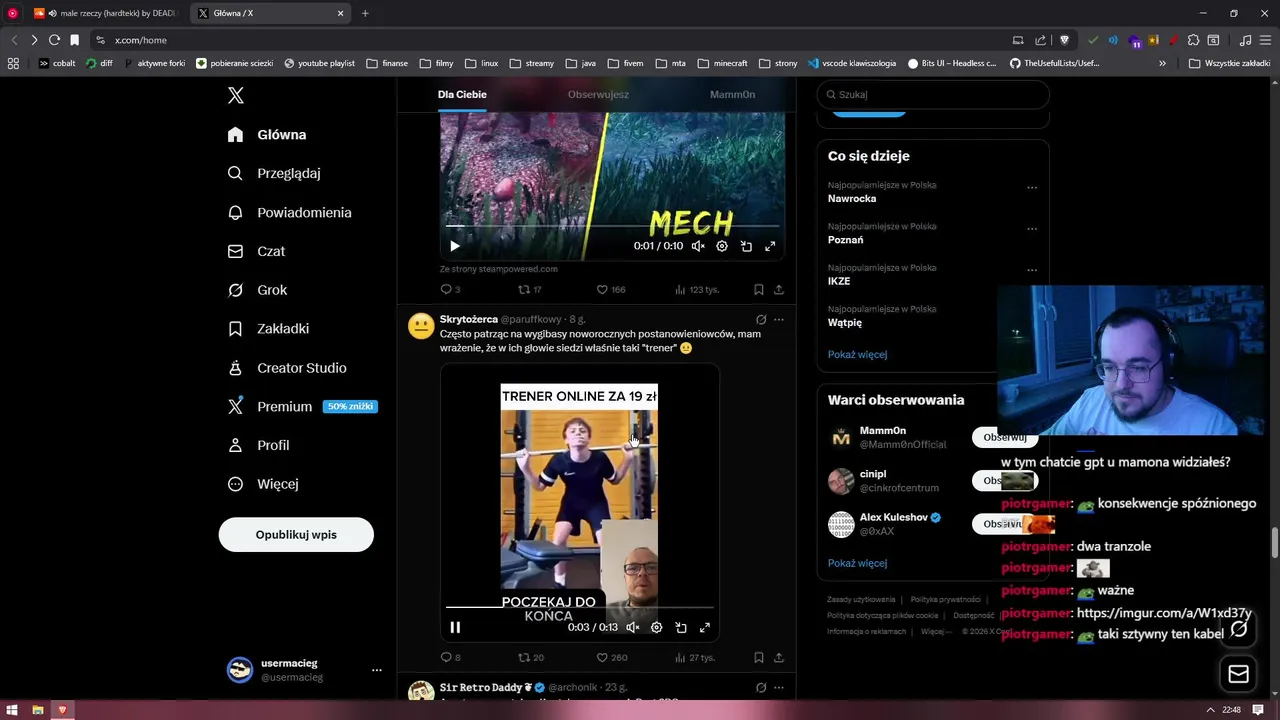Click Grok icon on Skrytożerca post

click(x=761, y=320)
